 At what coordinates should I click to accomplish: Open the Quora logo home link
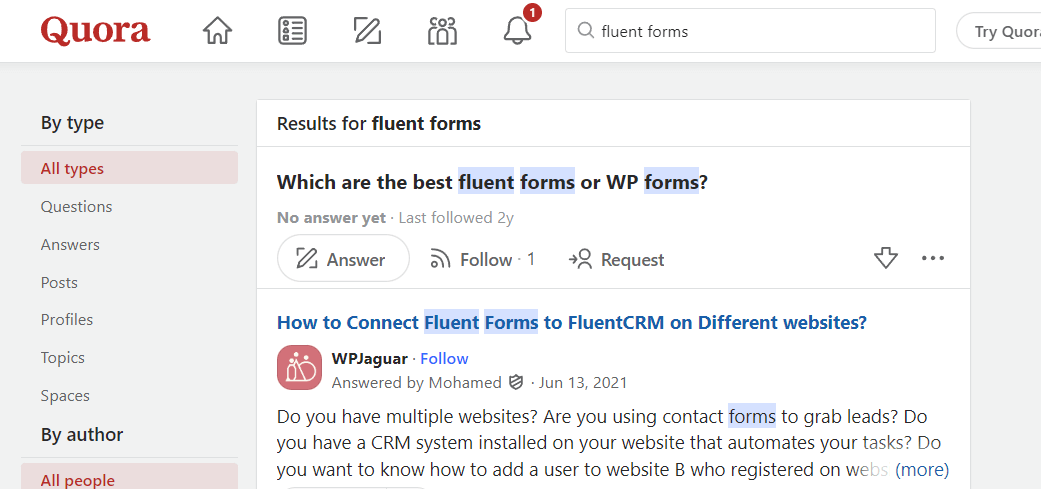[96, 31]
